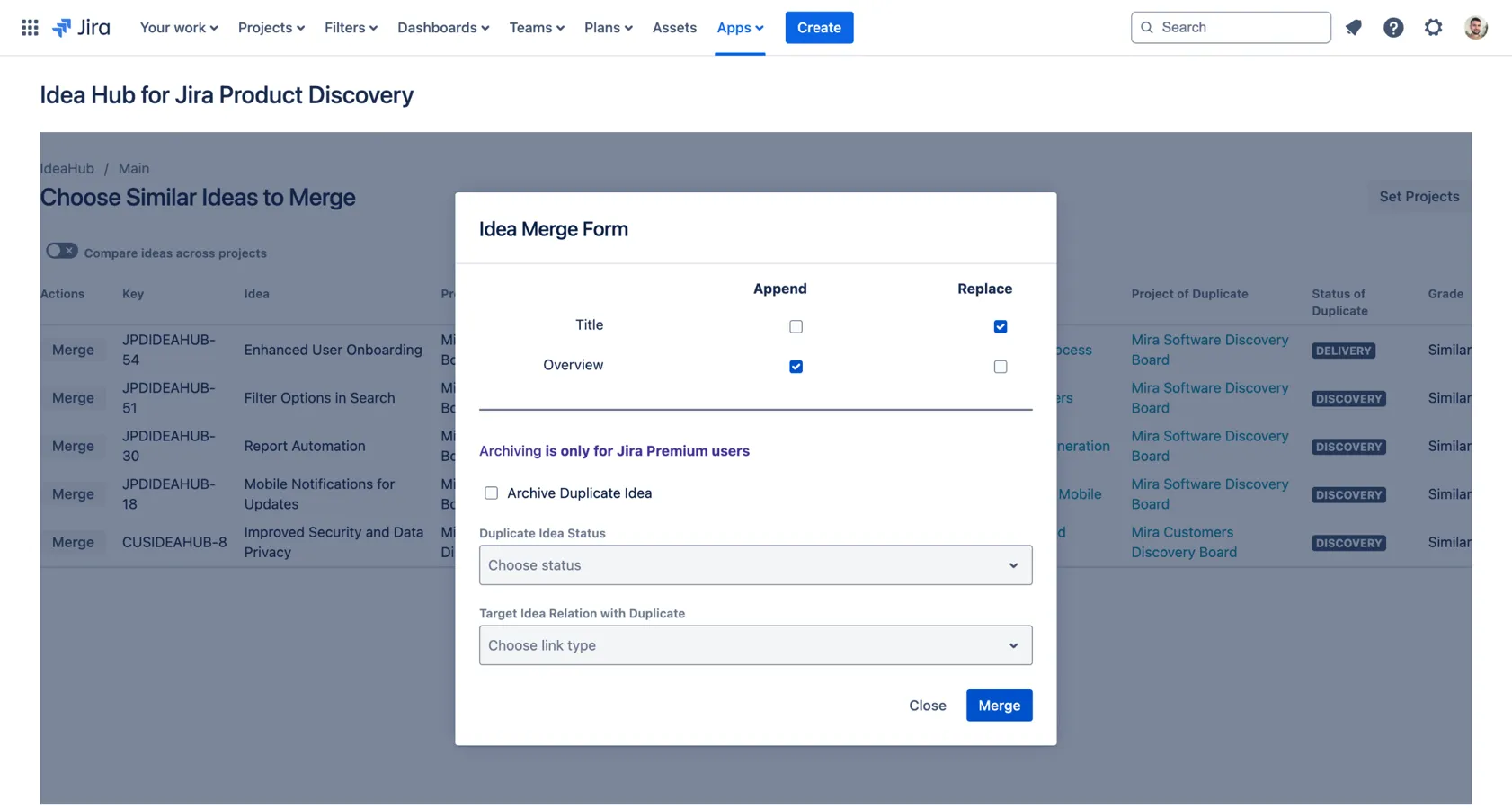
Task: Click the Main breadcrumb link
Action: 134,168
